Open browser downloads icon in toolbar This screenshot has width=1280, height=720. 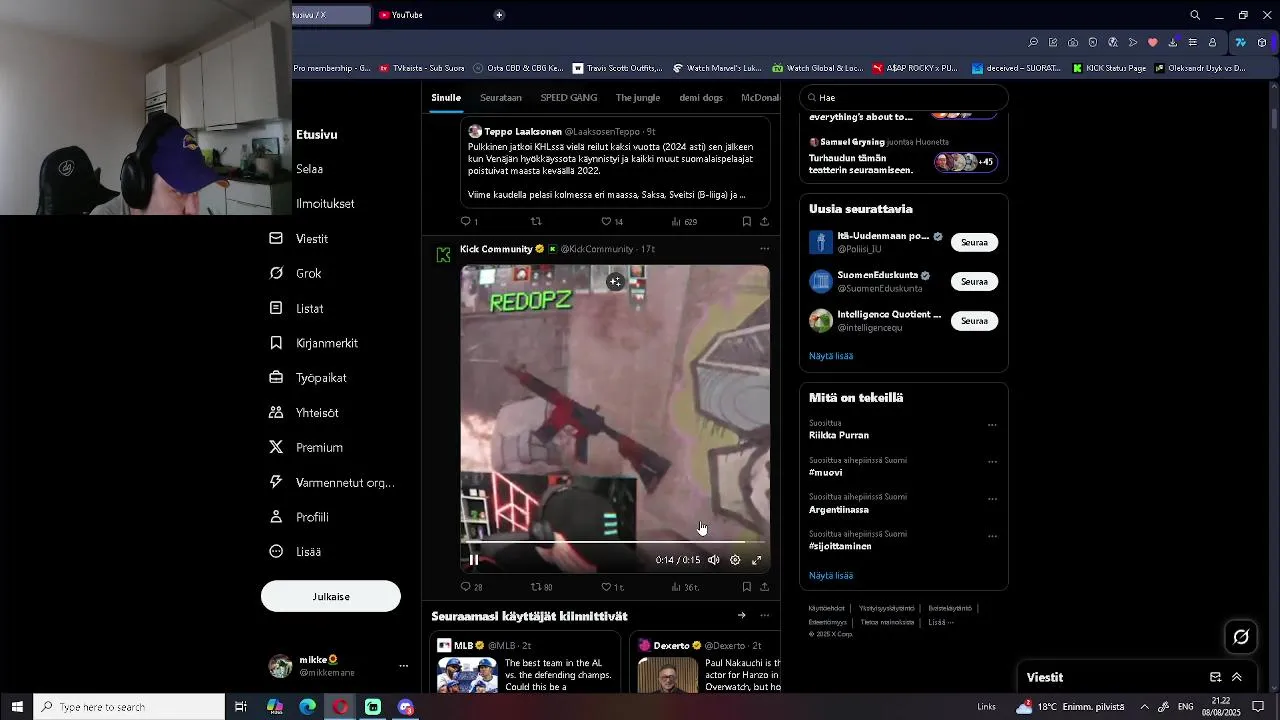(1172, 42)
